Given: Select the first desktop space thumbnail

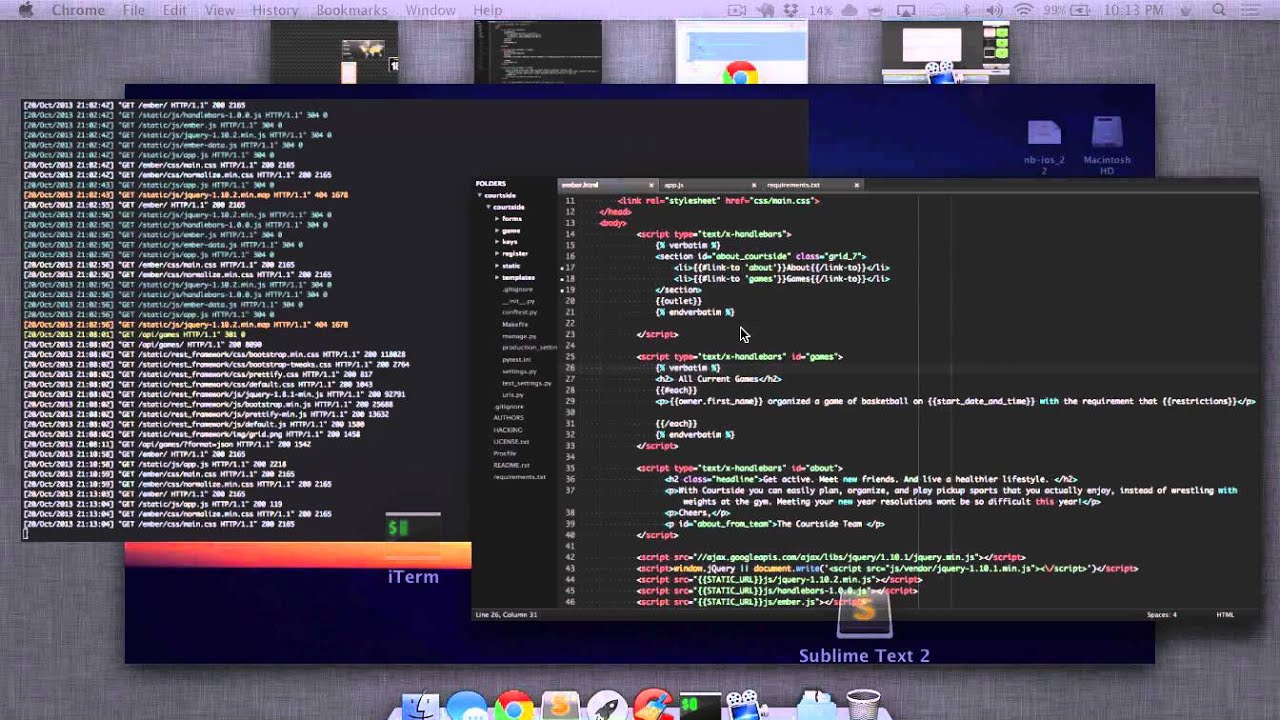Looking at the screenshot, I should click(x=334, y=52).
